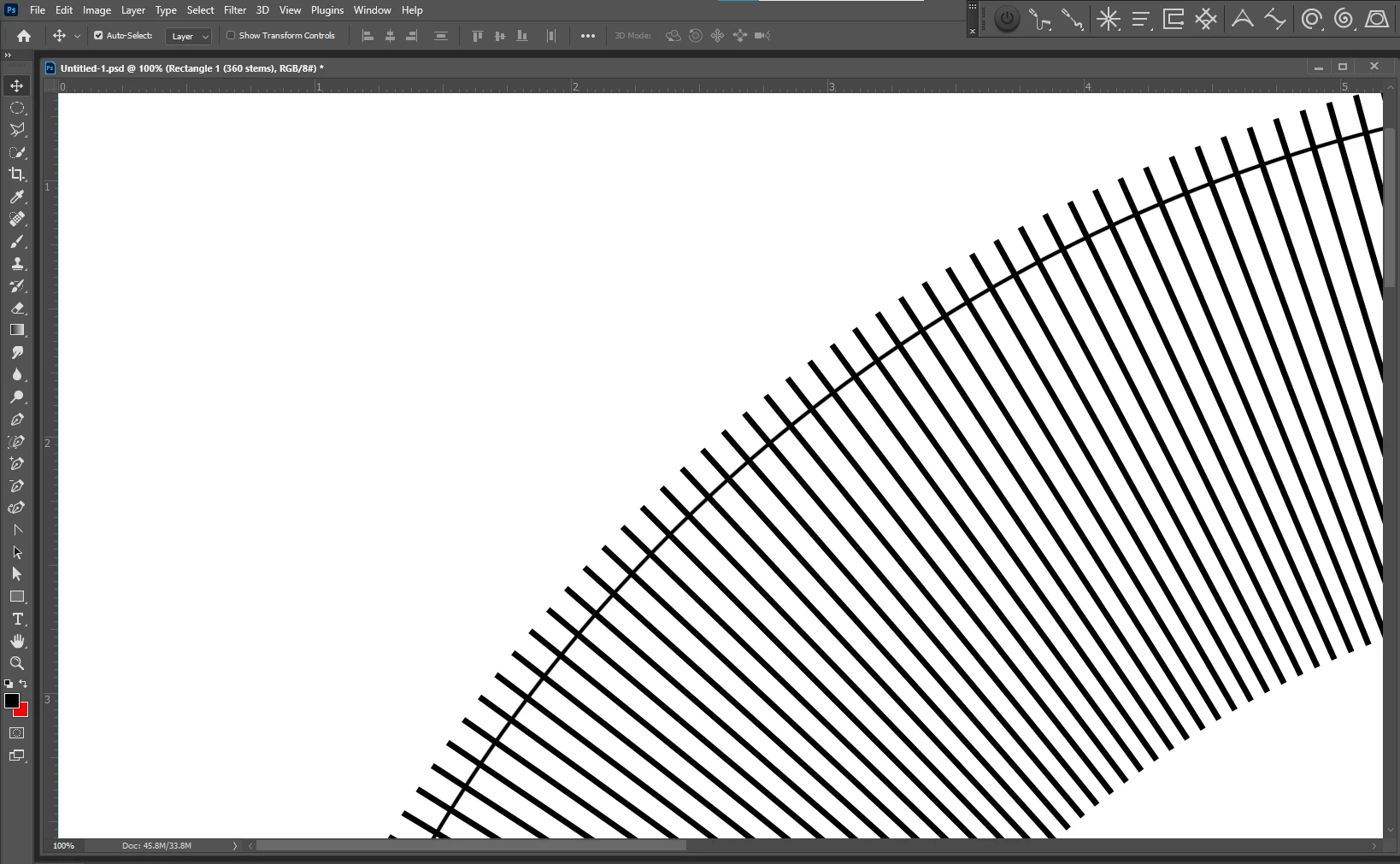This screenshot has height=864, width=1400.
Task: Select the Gradient tool
Action: pos(17,330)
